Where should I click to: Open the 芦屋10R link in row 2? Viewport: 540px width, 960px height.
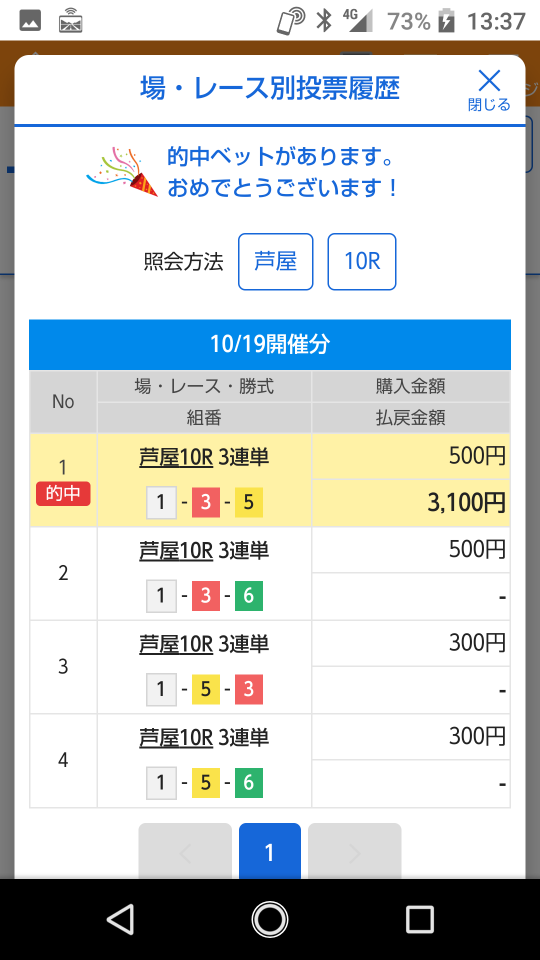click(176, 550)
